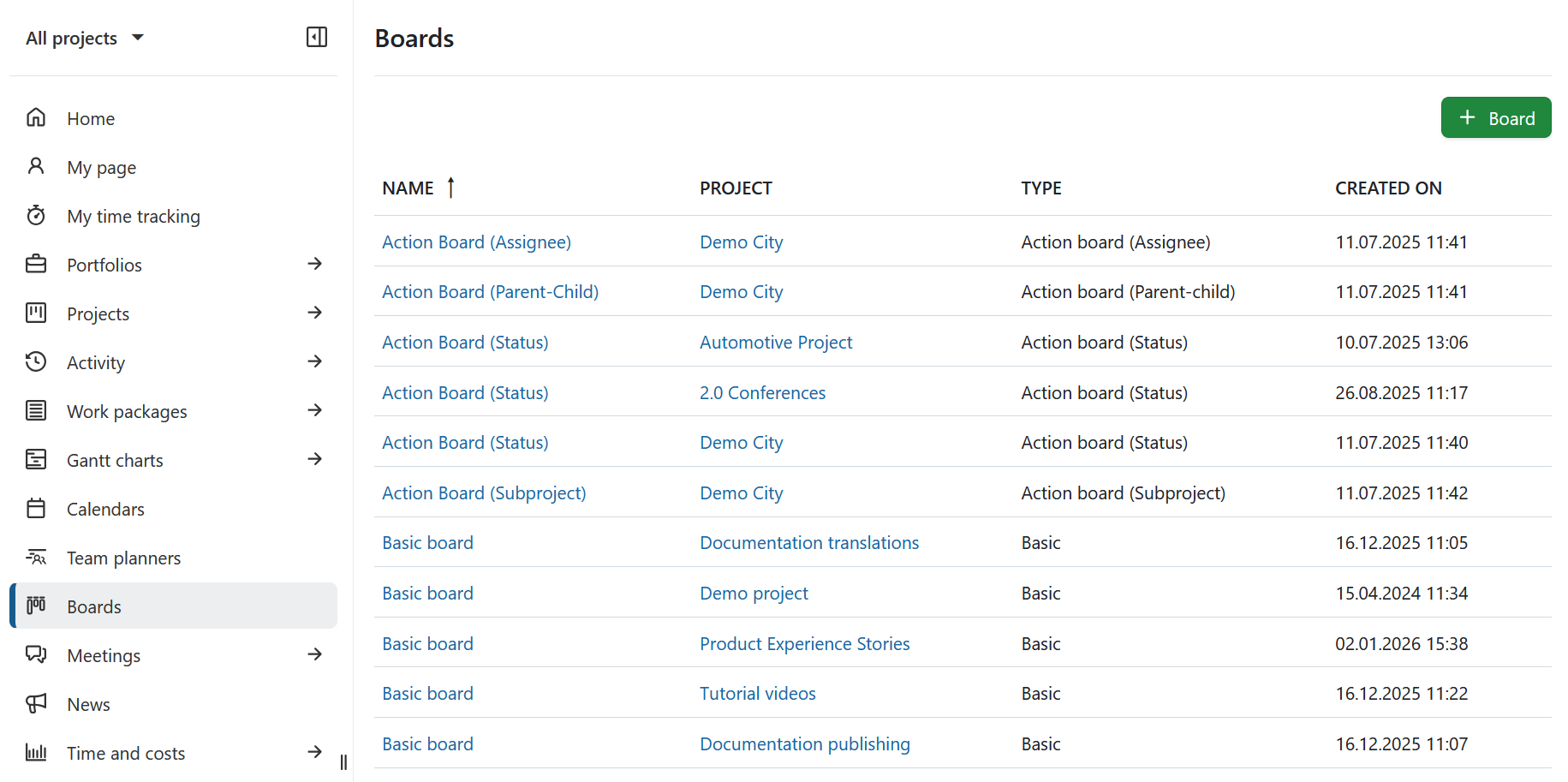This screenshot has height=782, width=1568.
Task: Toggle the NAME column sort order
Action: [x=451, y=188]
